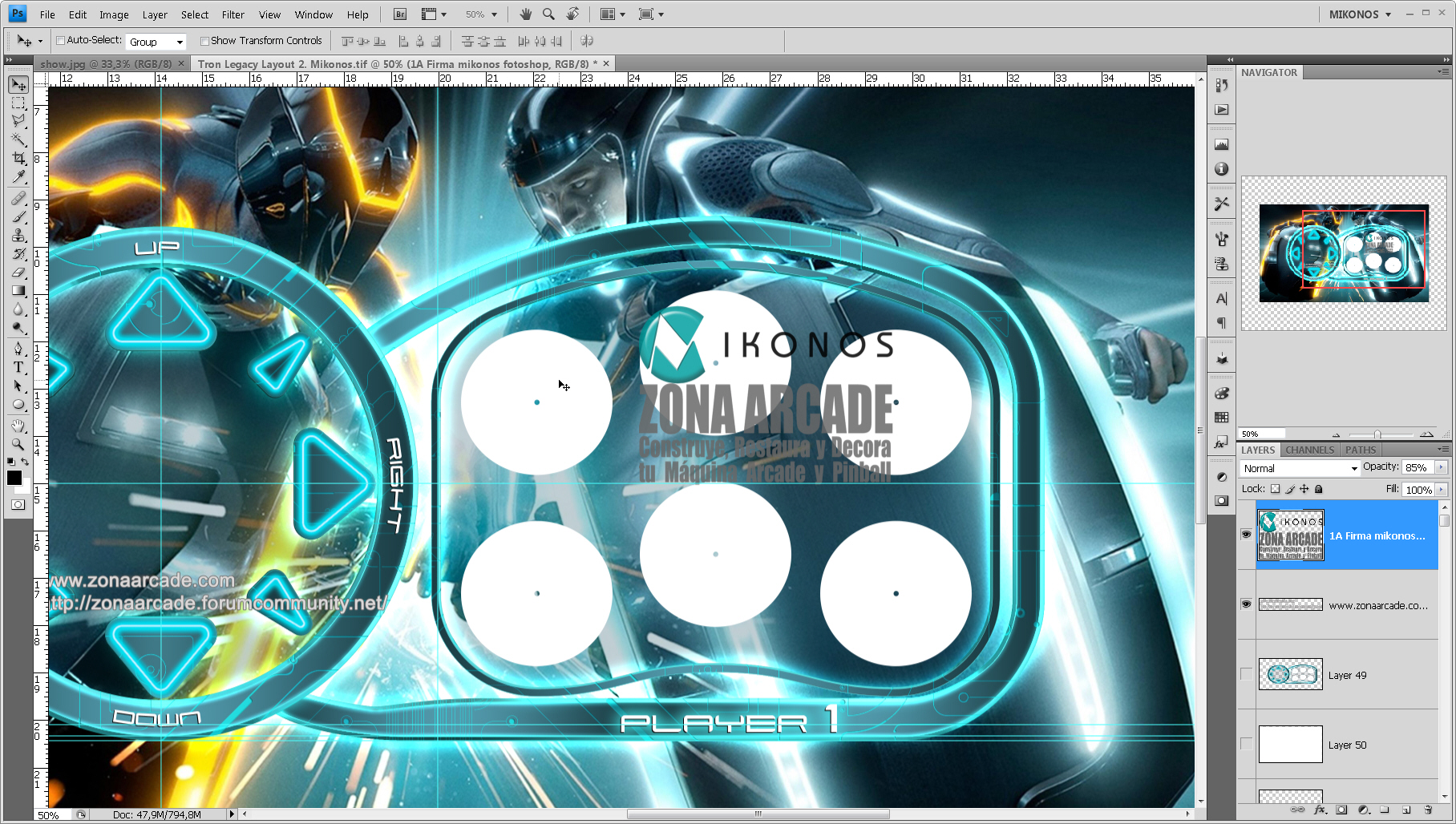The image size is (1456, 824).
Task: Click the Navigator zoom slider handle
Action: [x=1377, y=434]
